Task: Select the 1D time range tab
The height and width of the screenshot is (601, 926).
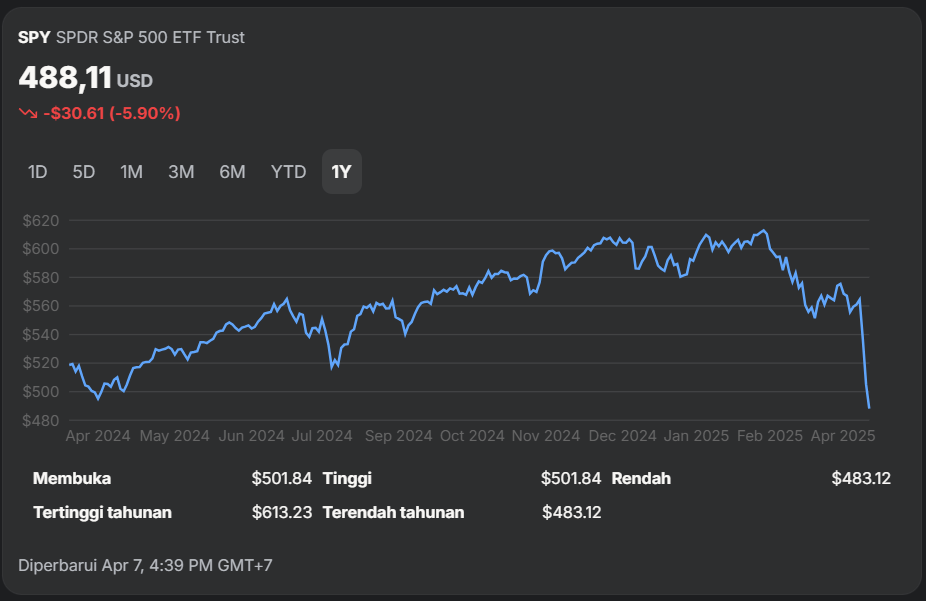Action: (x=37, y=172)
